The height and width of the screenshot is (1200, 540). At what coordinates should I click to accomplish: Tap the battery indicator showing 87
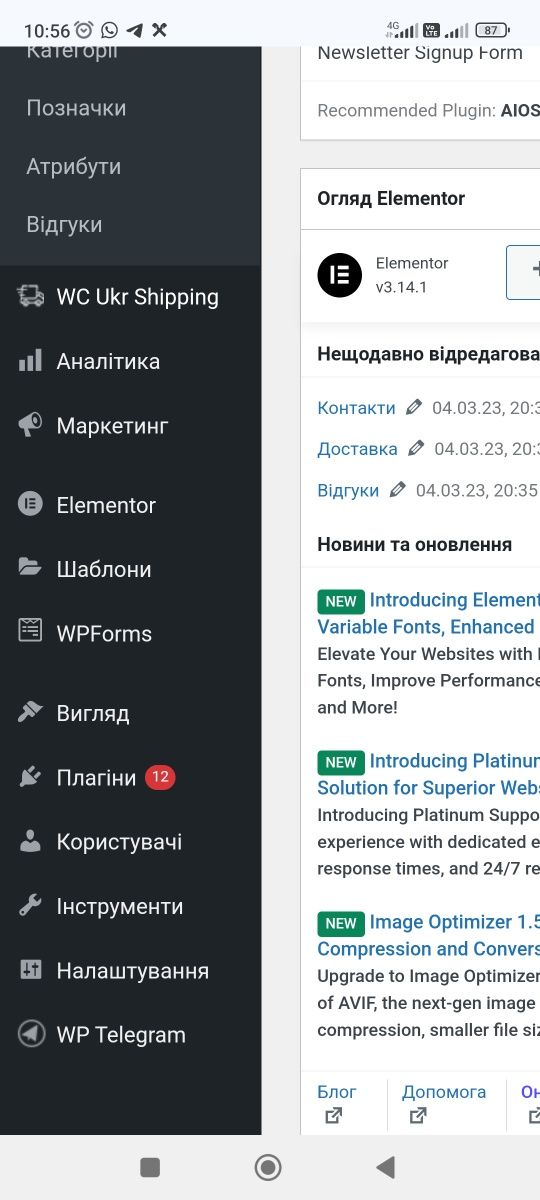click(x=491, y=30)
